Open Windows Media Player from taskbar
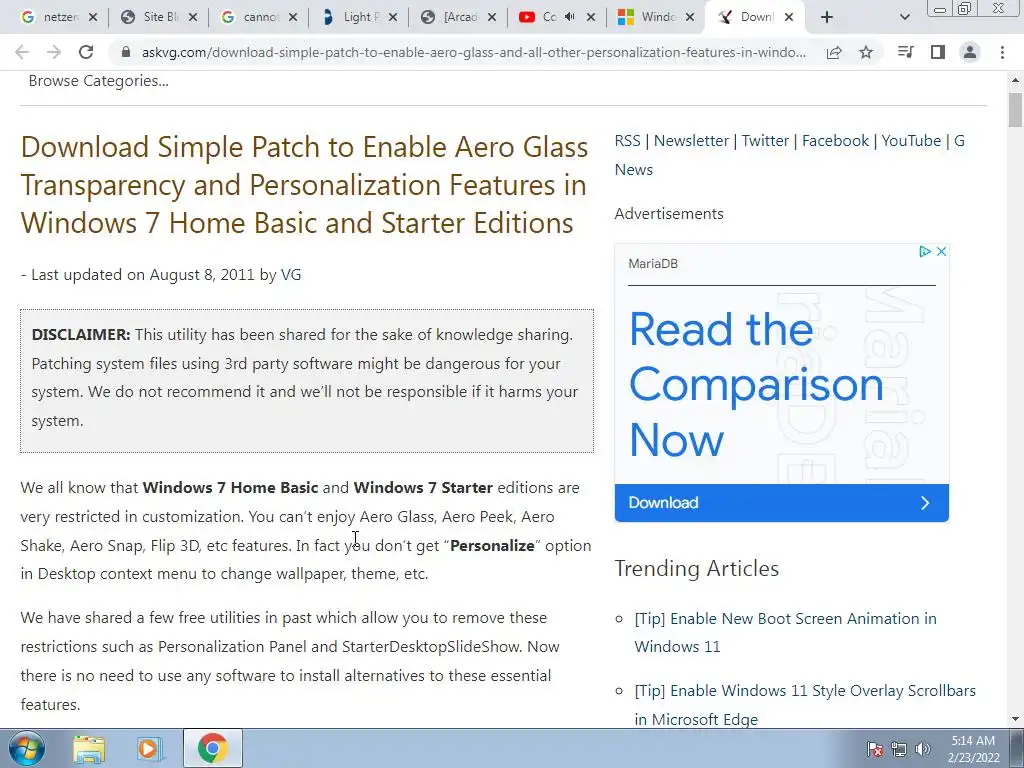Screen dimensions: 1024x768 [149, 748]
